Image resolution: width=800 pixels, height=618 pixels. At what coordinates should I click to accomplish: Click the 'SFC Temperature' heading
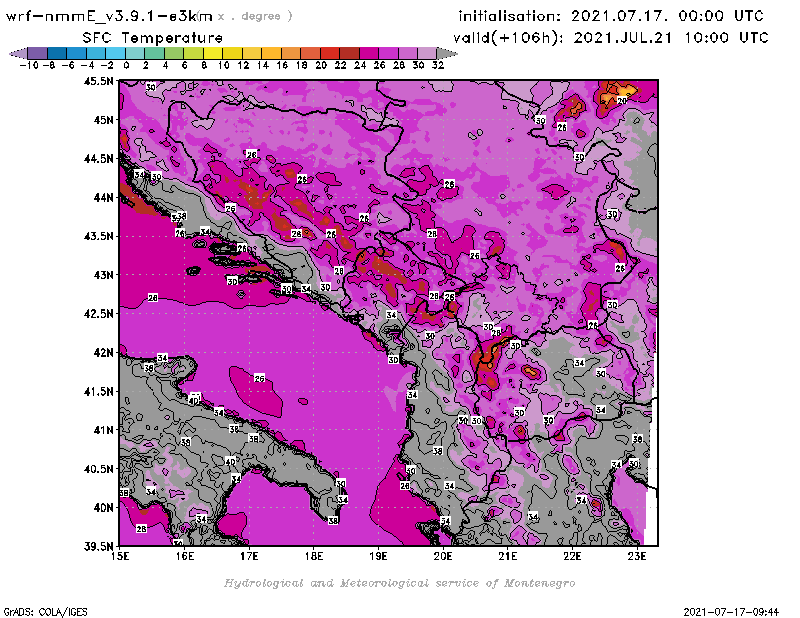coord(153,38)
